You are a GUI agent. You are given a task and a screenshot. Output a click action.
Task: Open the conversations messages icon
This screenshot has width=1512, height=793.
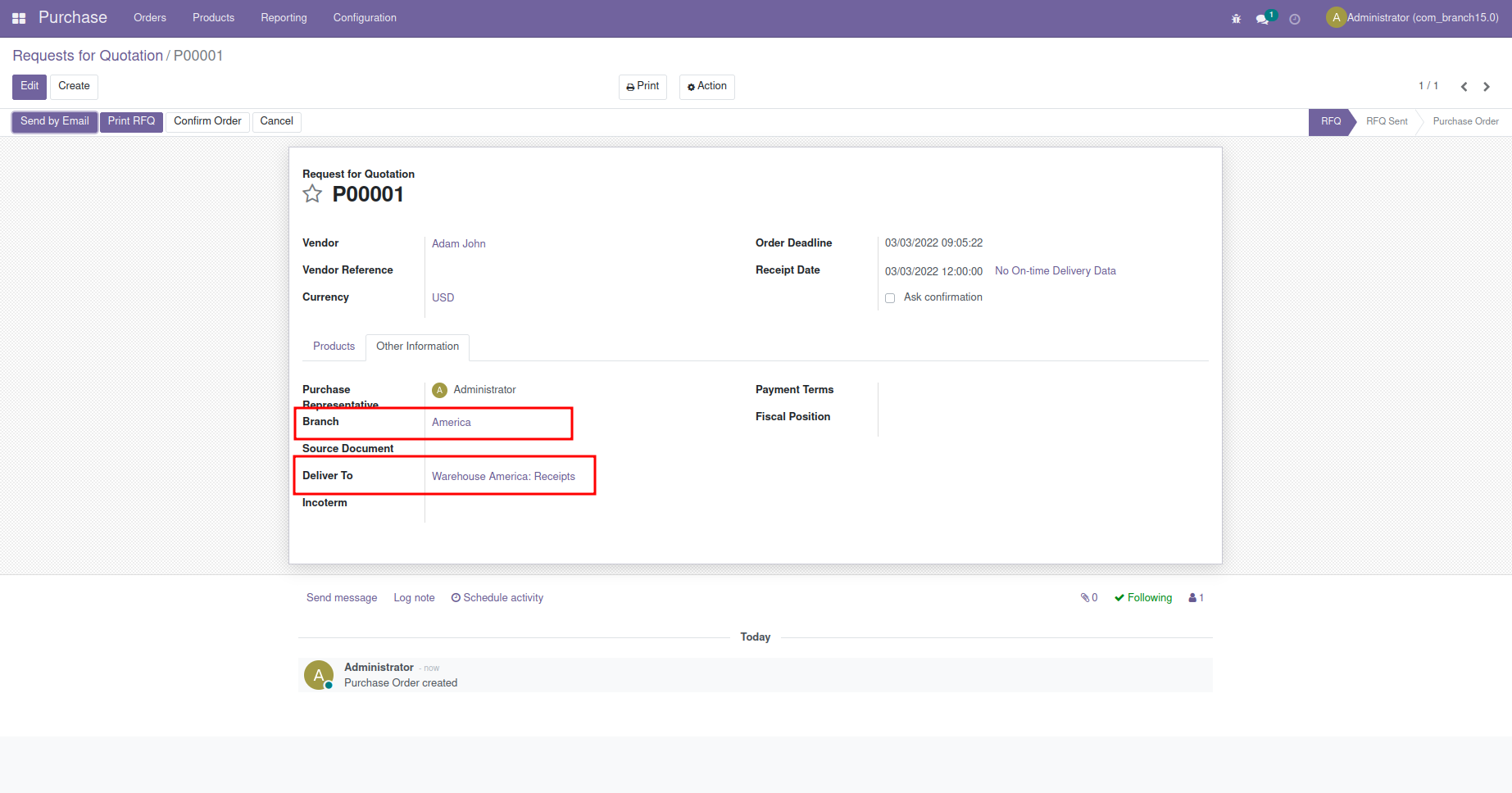point(1263,19)
